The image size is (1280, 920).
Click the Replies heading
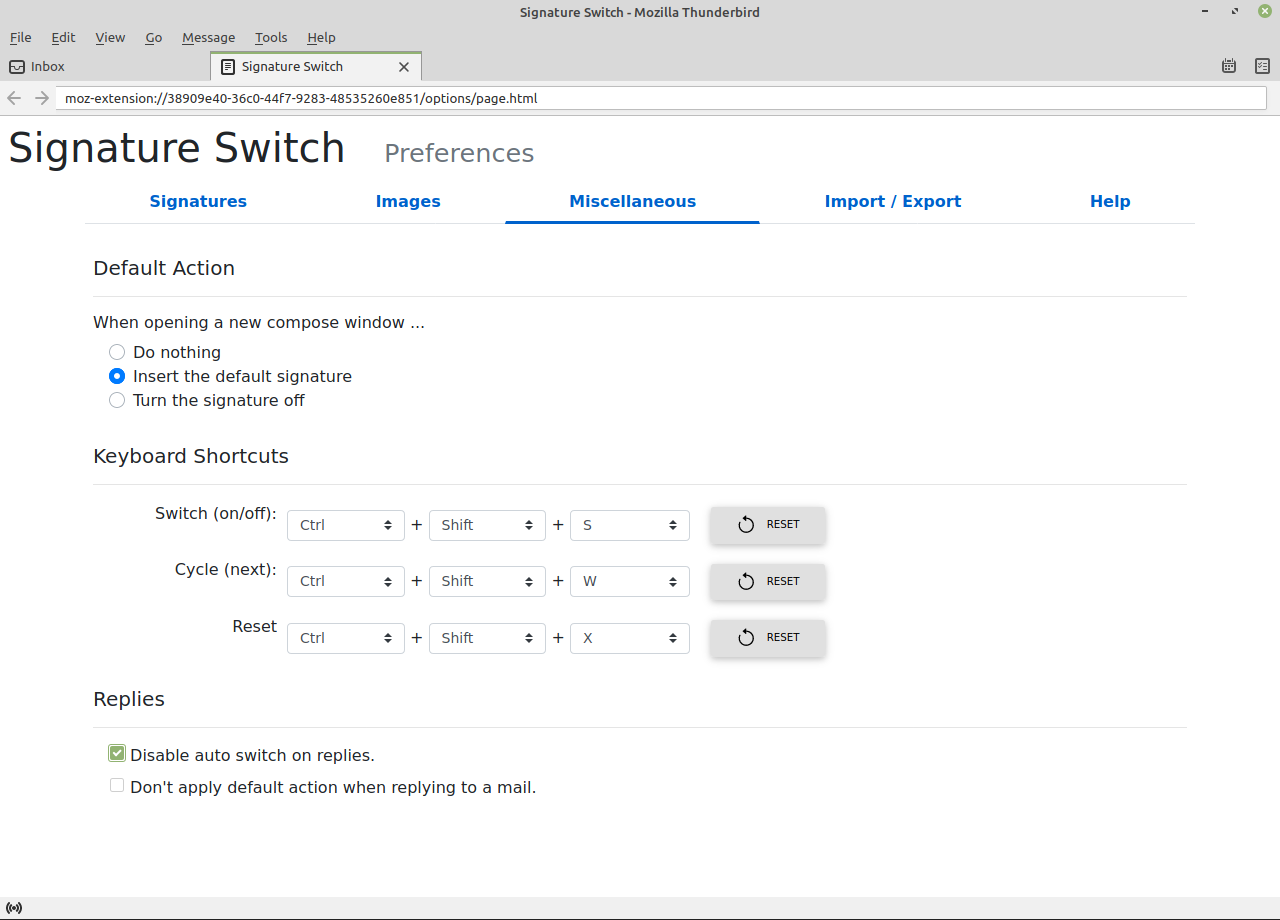tap(129, 699)
